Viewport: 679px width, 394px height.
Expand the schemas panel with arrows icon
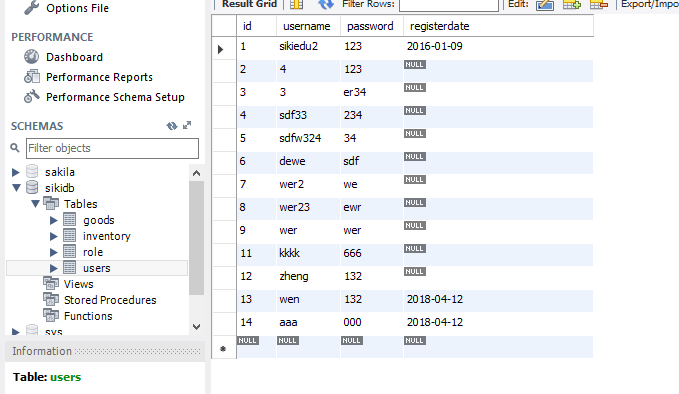[x=187, y=125]
